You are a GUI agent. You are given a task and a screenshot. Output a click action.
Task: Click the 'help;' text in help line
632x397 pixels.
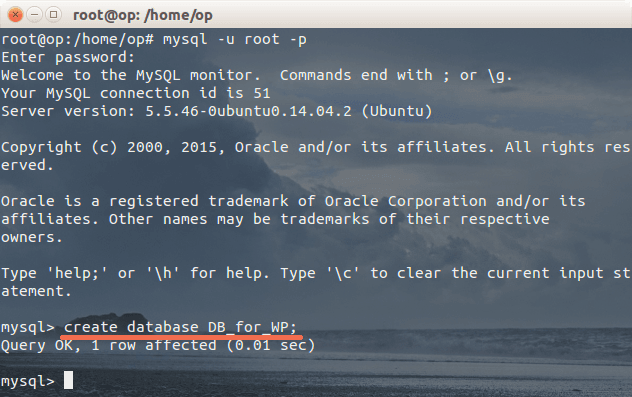click(x=77, y=273)
